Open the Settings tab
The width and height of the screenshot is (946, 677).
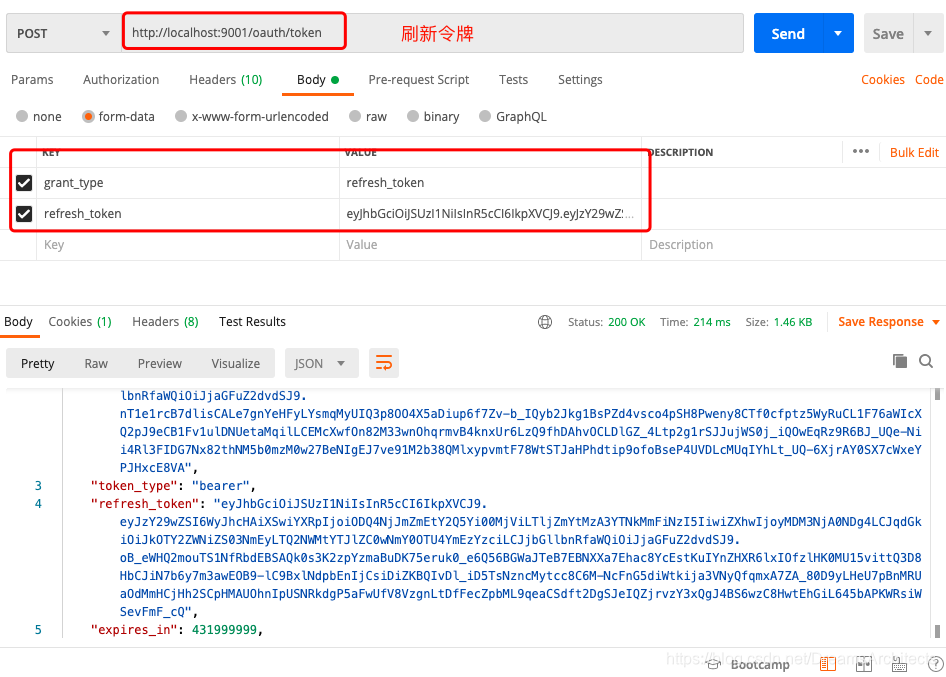click(580, 80)
